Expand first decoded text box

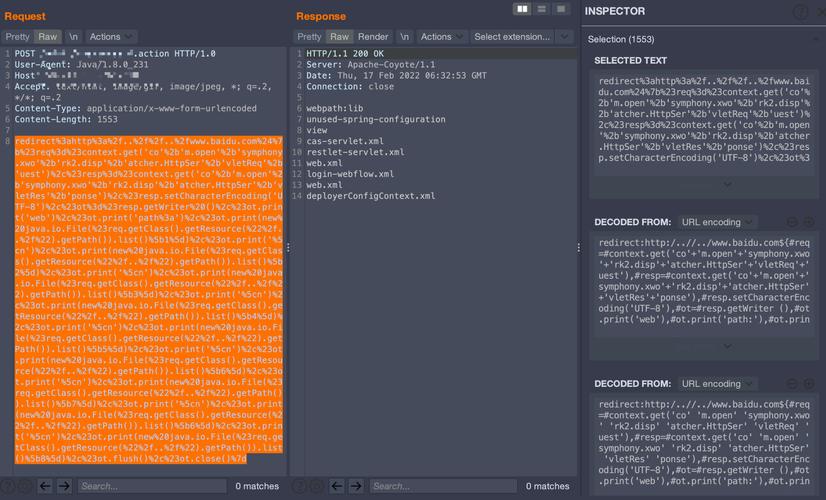click(x=727, y=346)
